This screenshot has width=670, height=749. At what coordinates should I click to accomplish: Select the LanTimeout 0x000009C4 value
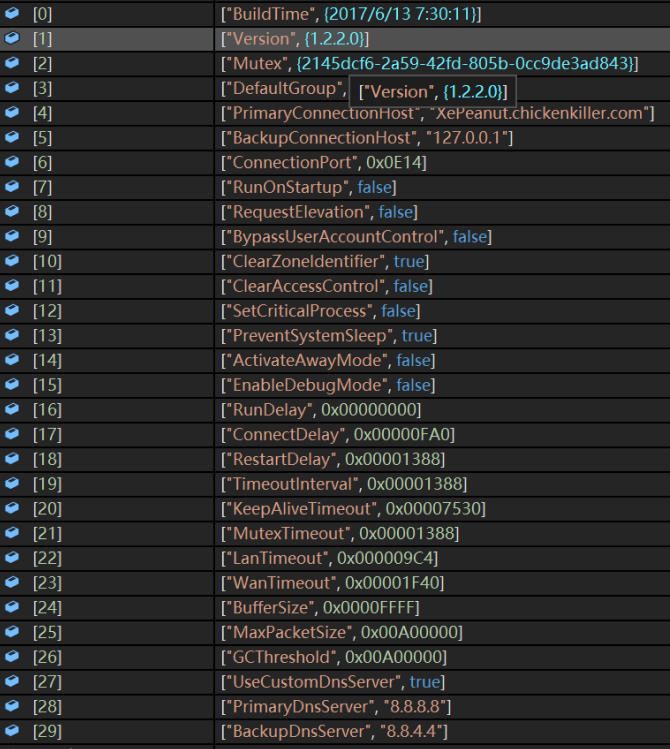click(x=330, y=559)
